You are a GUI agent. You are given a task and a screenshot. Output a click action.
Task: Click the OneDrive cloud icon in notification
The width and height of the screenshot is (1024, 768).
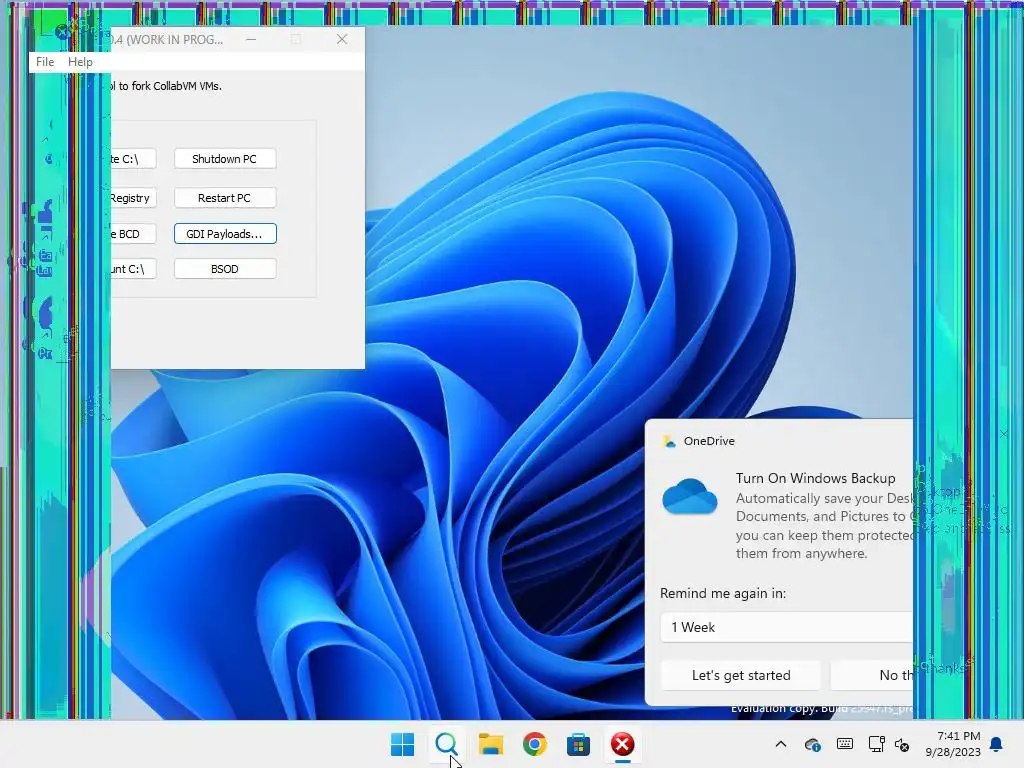pyautogui.click(x=690, y=496)
